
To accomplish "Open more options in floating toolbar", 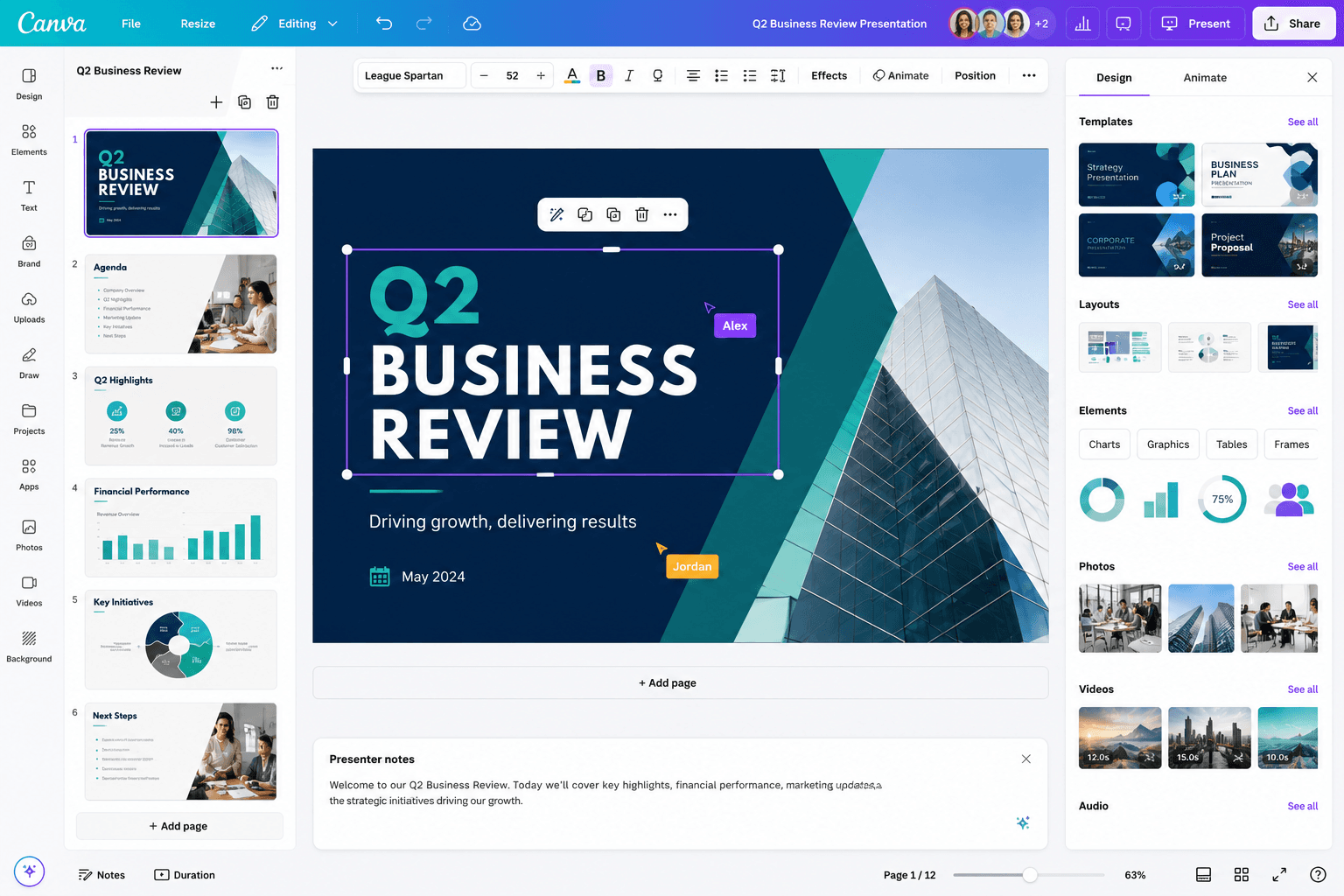I will pyautogui.click(x=670, y=214).
